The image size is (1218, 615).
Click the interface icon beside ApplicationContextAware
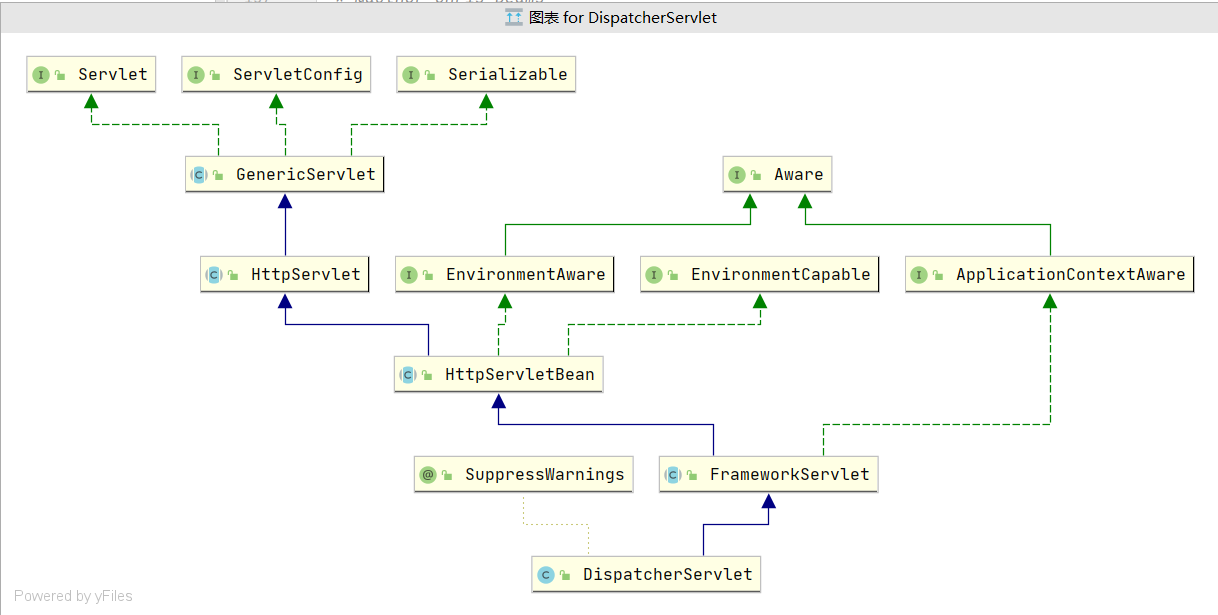[x=919, y=273]
